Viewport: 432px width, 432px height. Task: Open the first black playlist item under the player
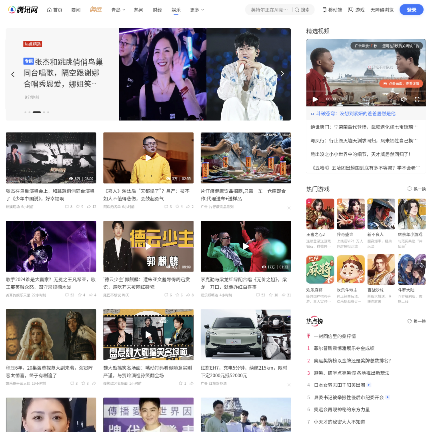tap(363, 127)
